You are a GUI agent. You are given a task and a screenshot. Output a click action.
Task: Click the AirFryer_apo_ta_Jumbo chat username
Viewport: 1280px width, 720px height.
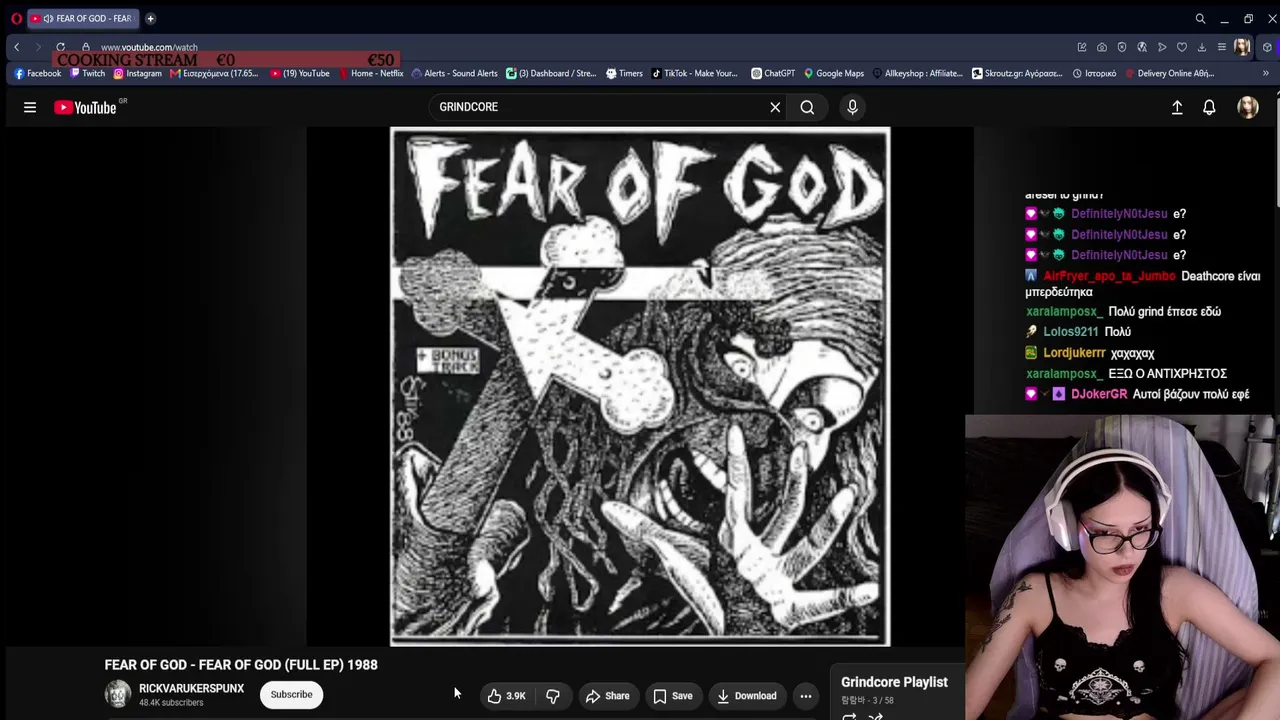click(1109, 276)
